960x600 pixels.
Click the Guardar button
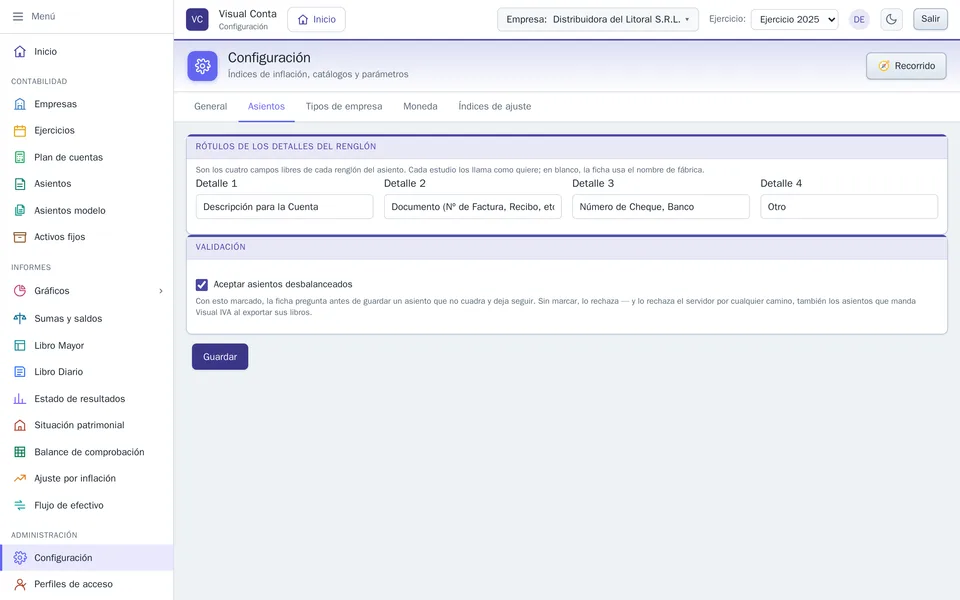pyautogui.click(x=220, y=356)
